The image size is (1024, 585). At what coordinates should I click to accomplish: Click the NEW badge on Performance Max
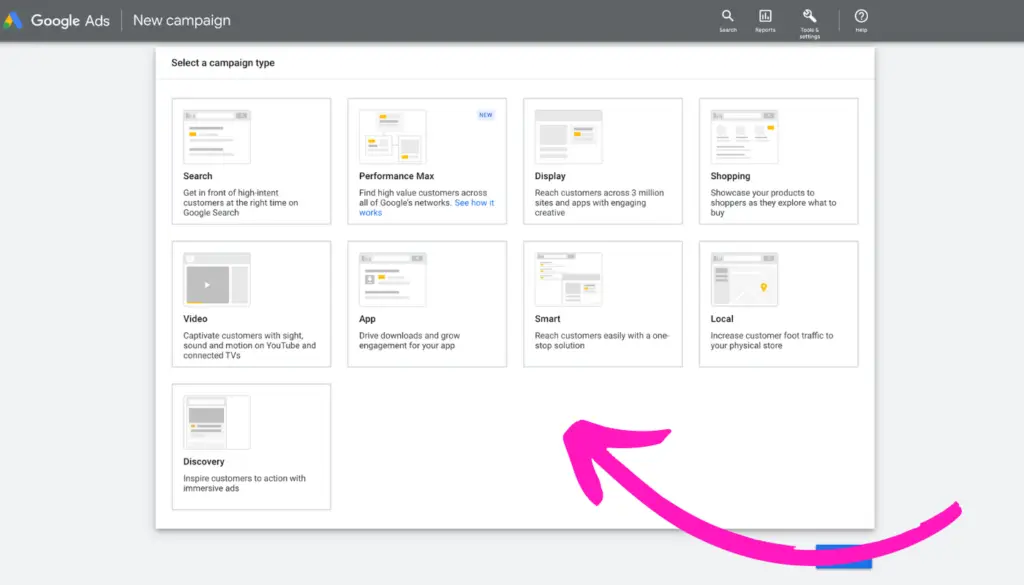point(486,115)
